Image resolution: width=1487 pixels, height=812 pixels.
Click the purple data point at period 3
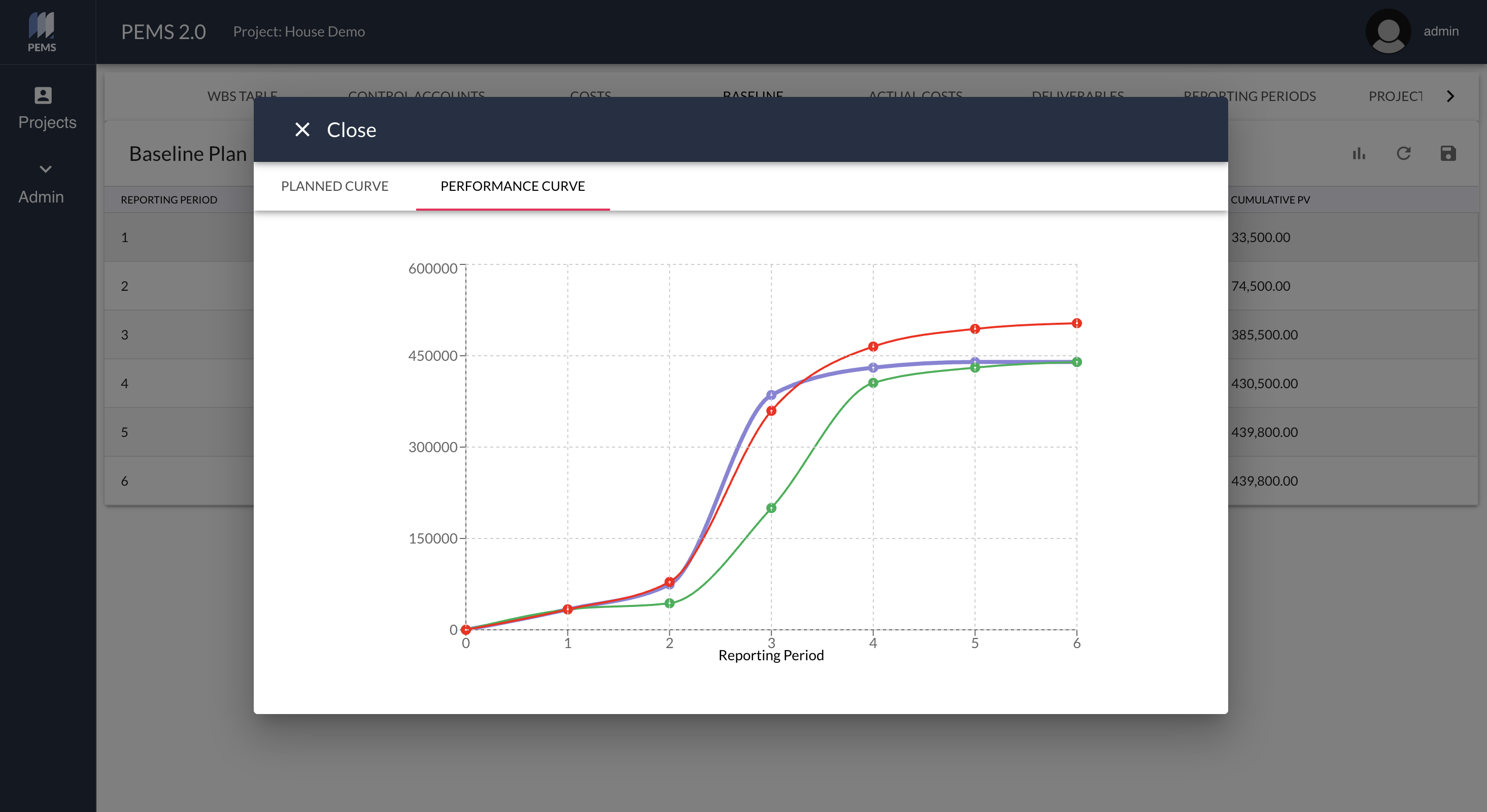771,395
